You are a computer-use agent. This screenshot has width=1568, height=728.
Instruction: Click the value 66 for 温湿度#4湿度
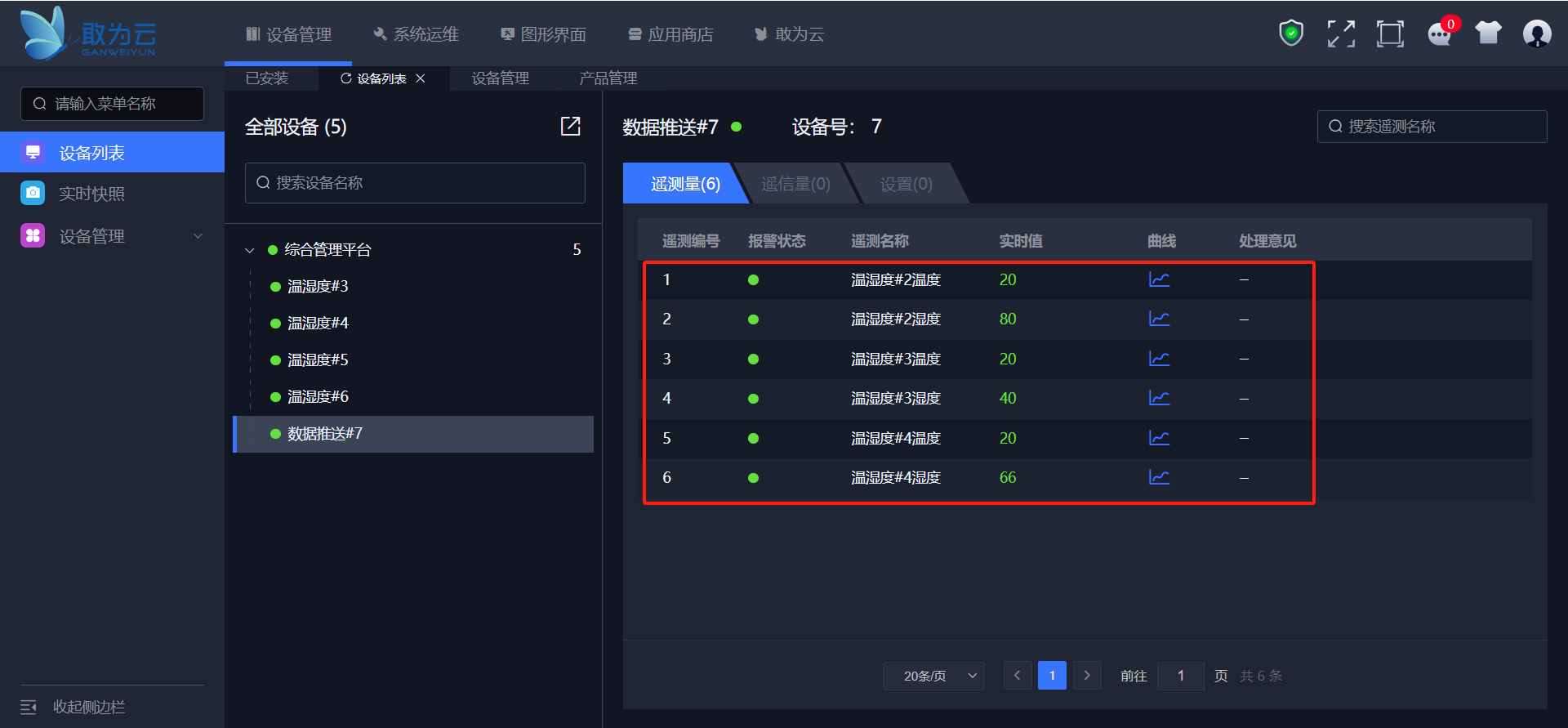[x=1008, y=477]
